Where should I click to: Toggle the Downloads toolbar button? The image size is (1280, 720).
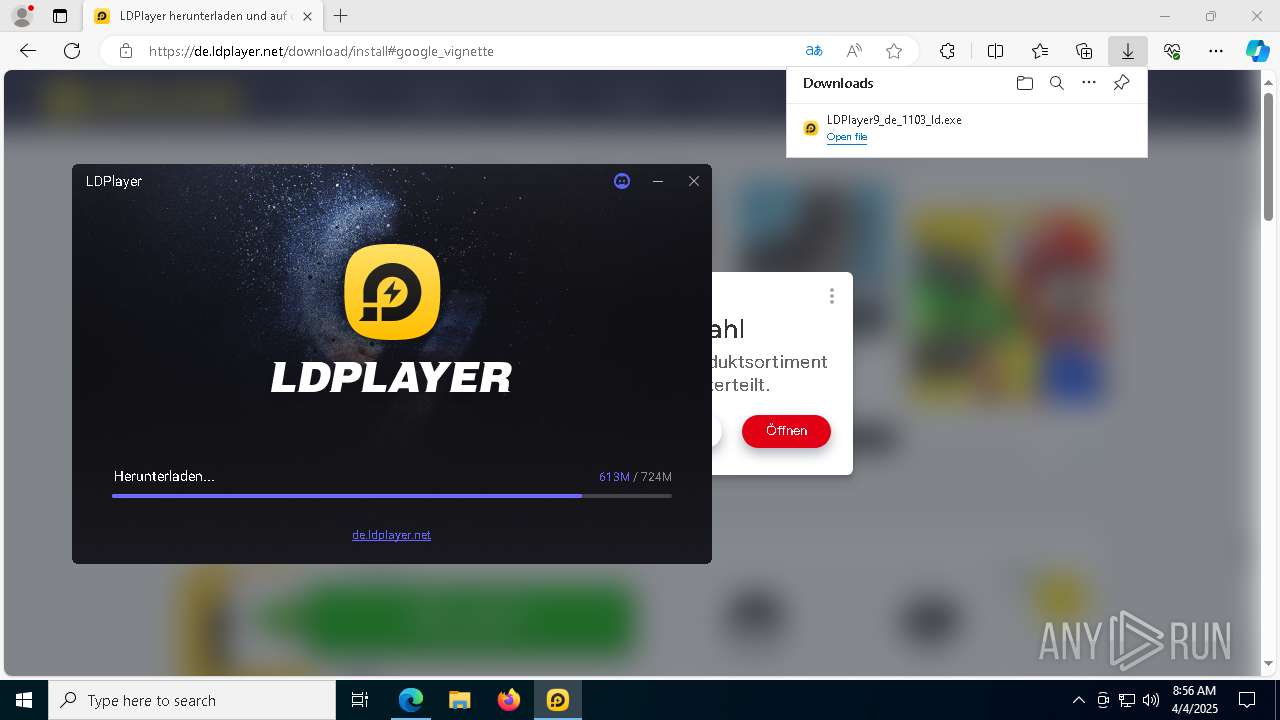(x=1128, y=51)
